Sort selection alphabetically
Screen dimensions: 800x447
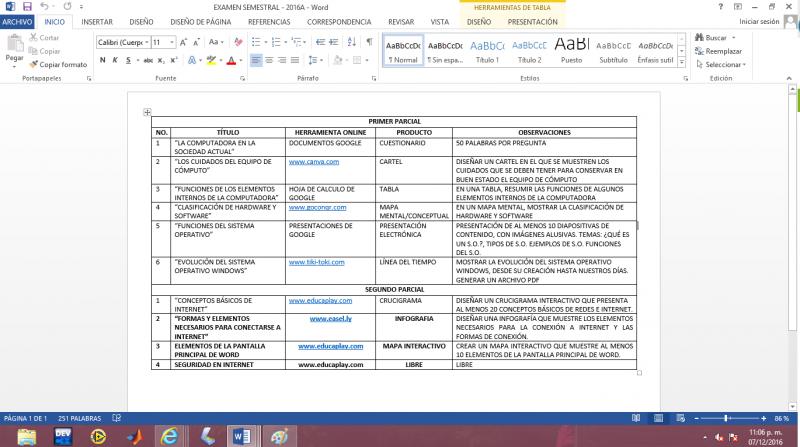(352, 42)
